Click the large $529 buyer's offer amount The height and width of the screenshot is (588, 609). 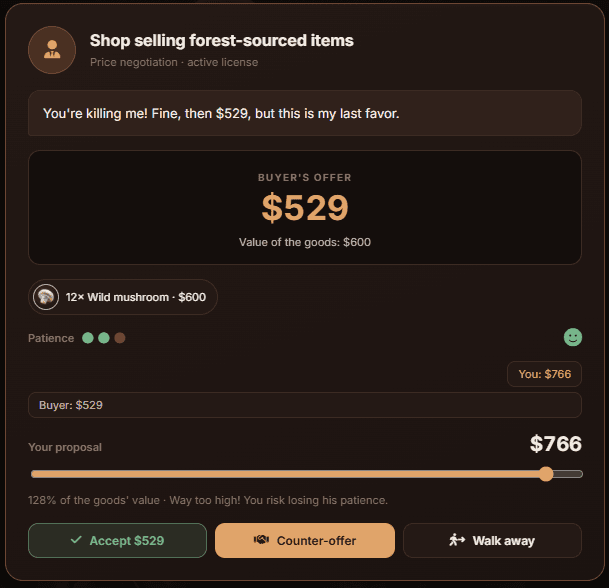(x=305, y=208)
